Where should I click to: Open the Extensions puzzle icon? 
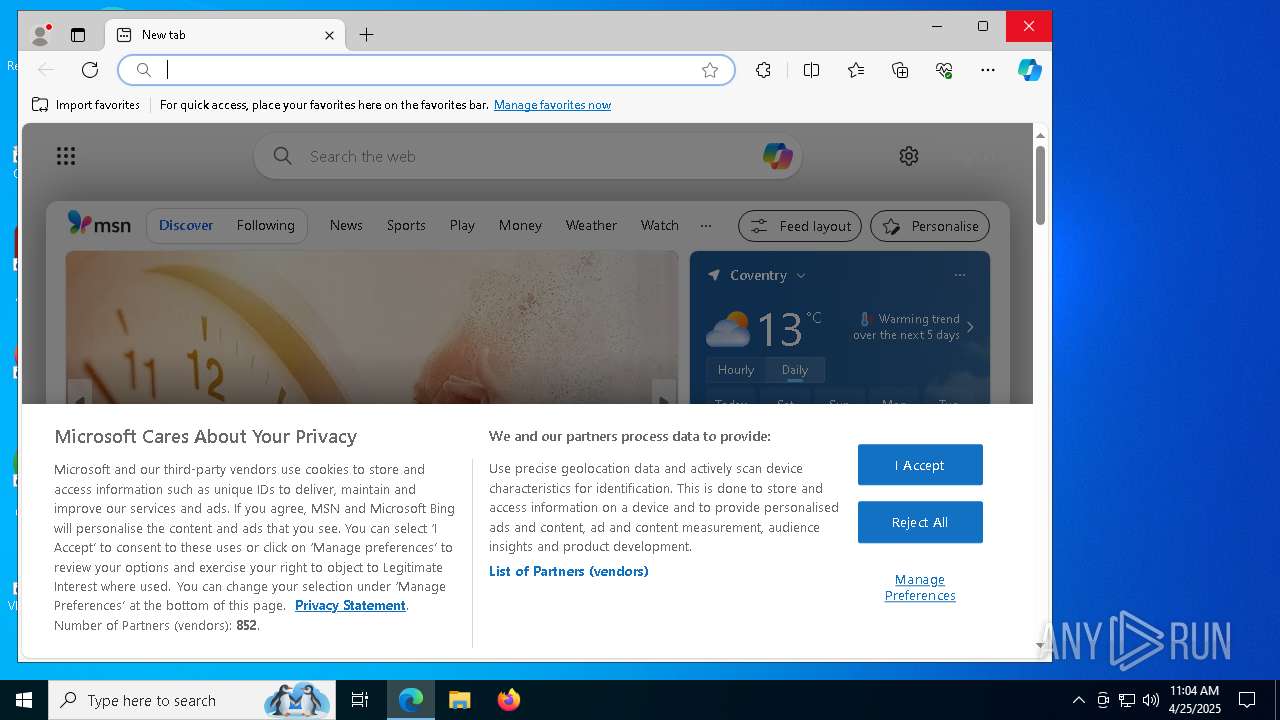point(763,70)
